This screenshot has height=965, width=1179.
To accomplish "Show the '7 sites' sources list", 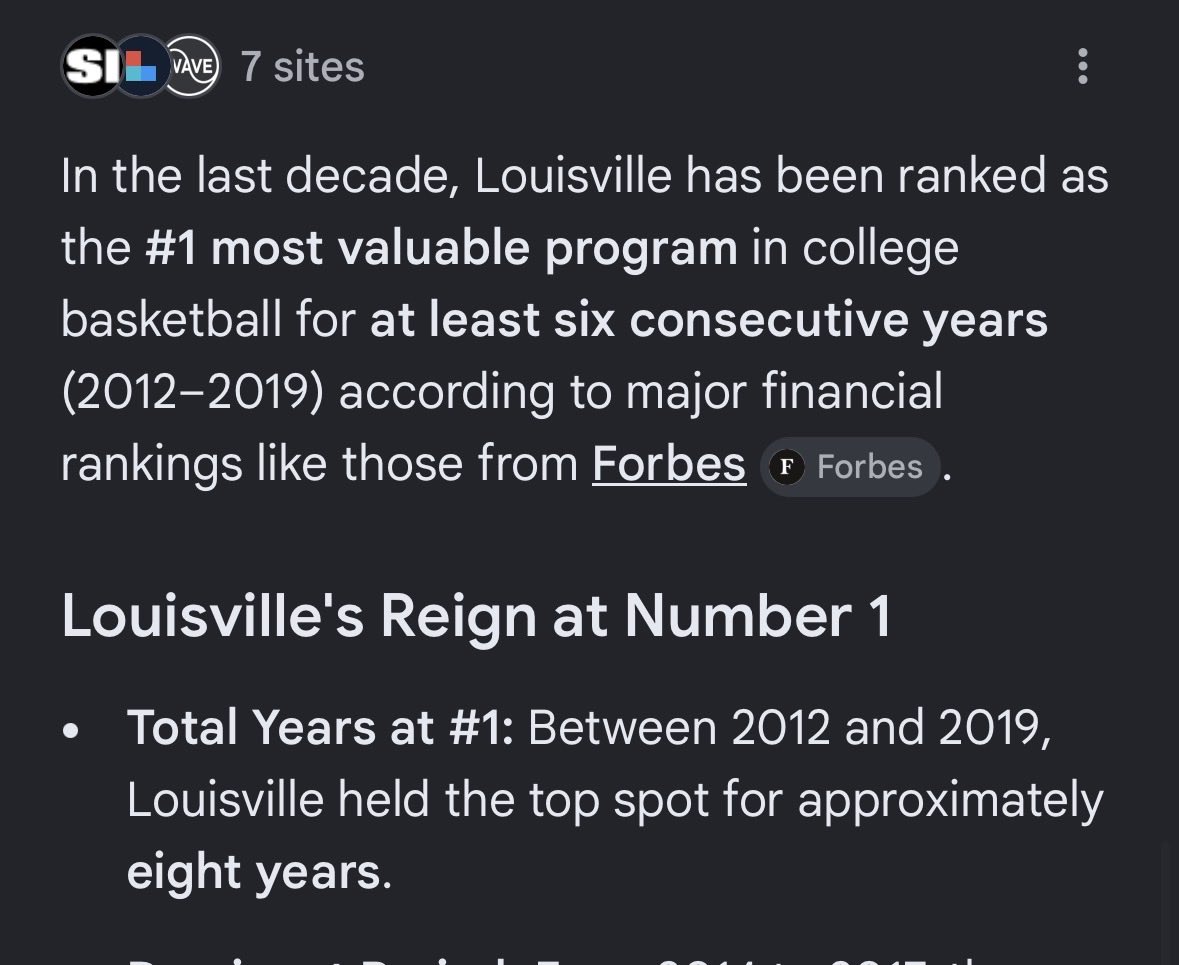I will tap(302, 67).
